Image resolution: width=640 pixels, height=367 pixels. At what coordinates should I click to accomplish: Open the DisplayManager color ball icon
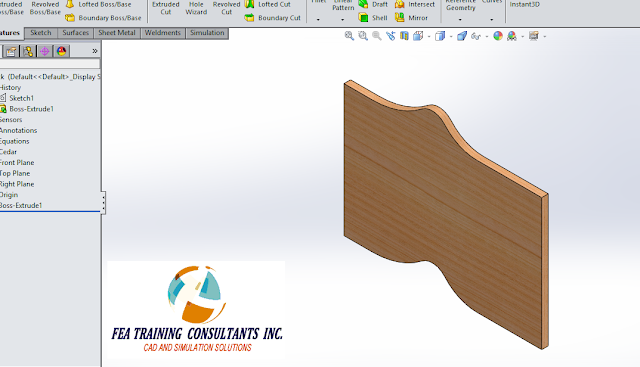[x=61, y=51]
